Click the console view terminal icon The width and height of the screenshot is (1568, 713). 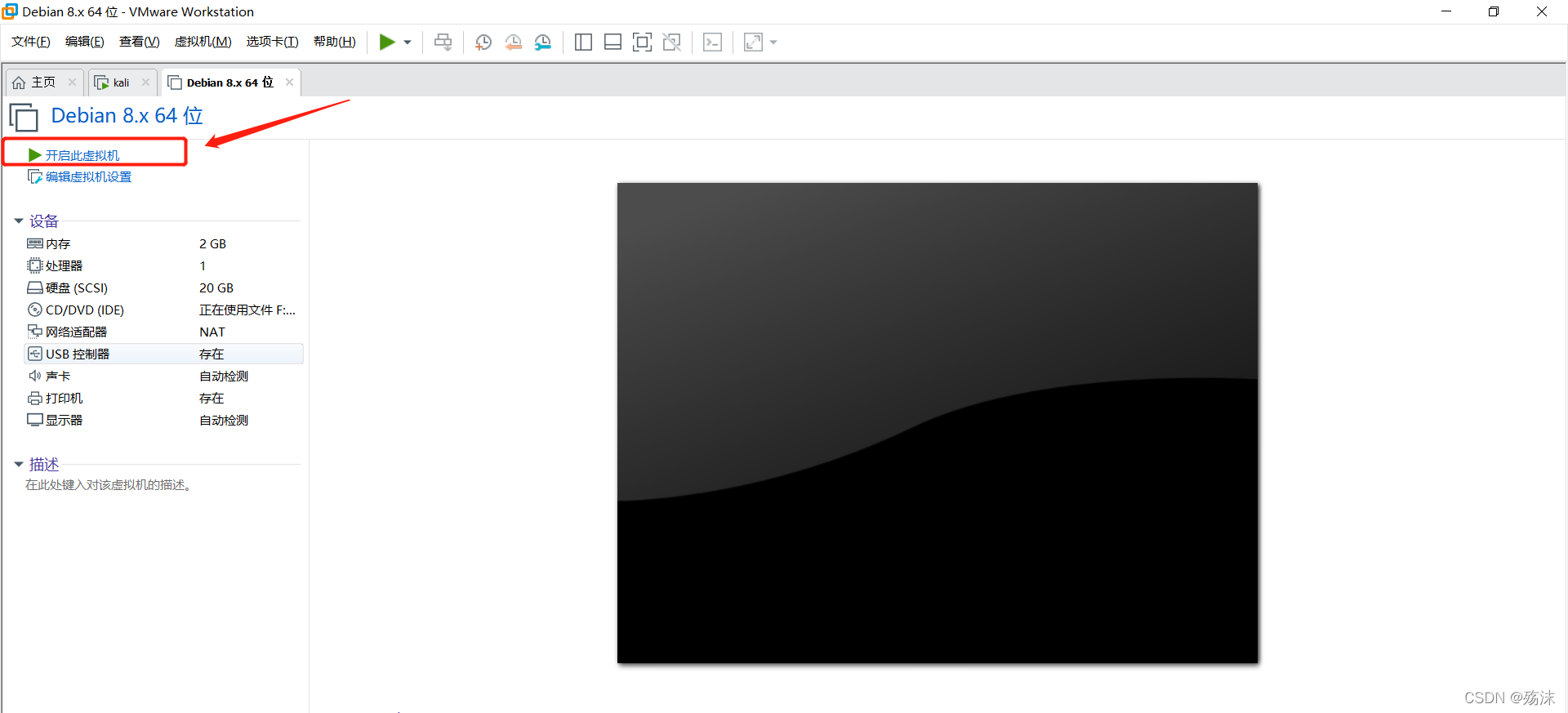coord(712,42)
